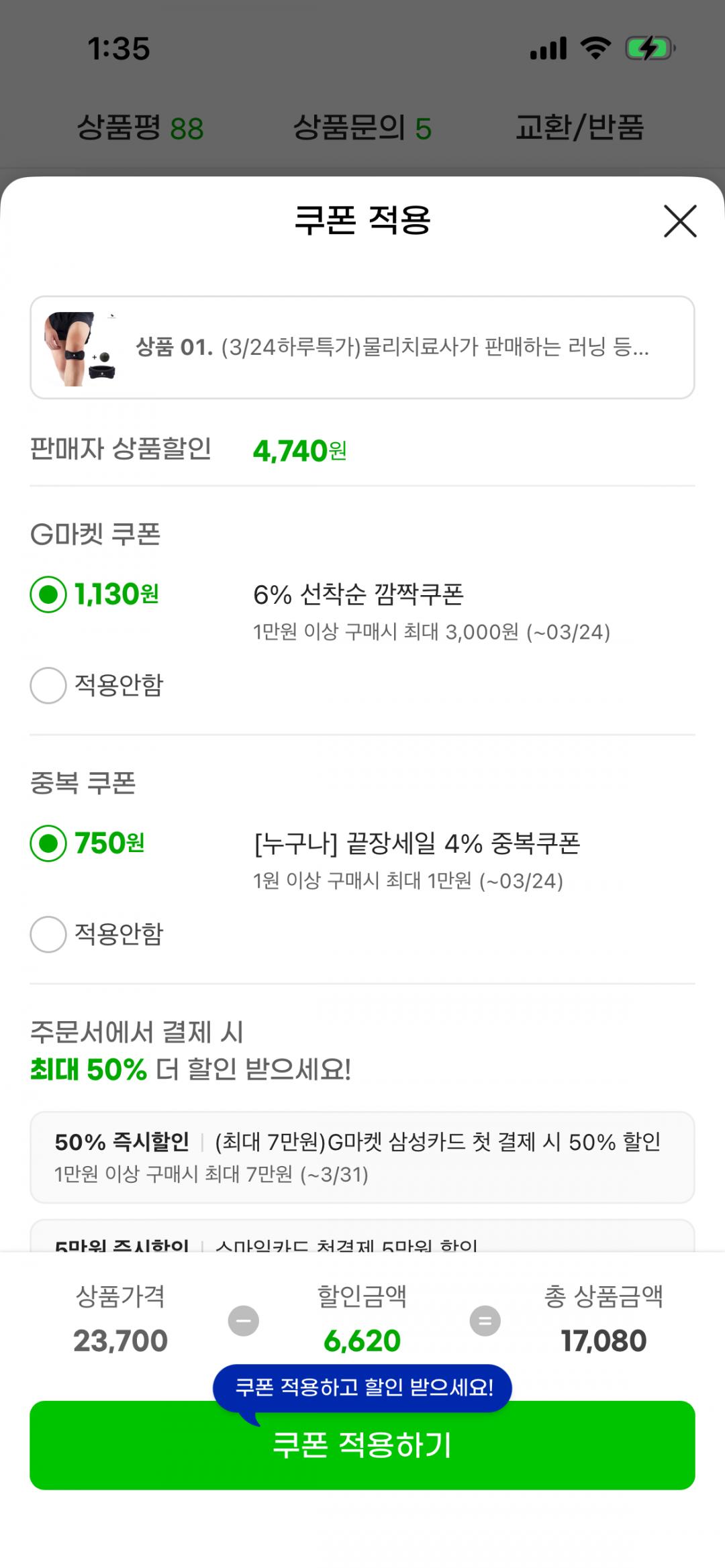The width and height of the screenshot is (725, 1568).
Task: Close the 쿠폰 적용 coupon sheet
Action: tap(680, 221)
